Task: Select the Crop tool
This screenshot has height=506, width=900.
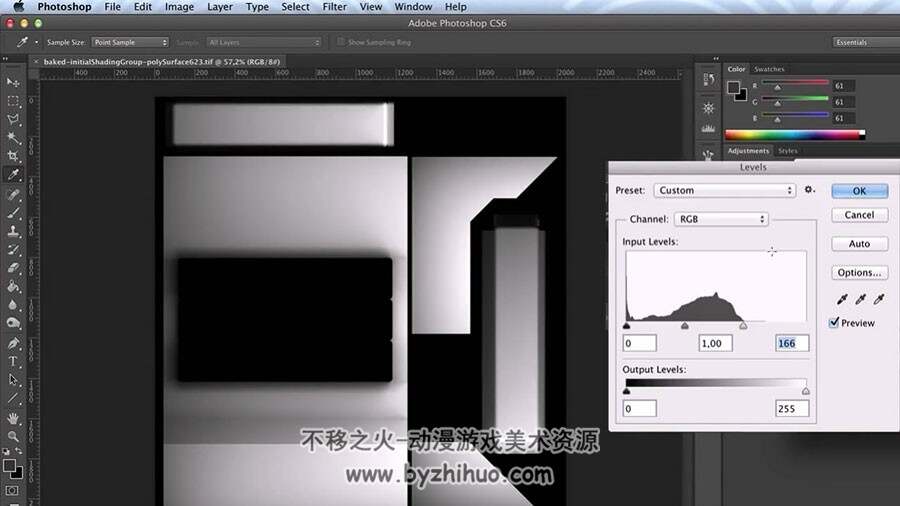Action: (13, 156)
